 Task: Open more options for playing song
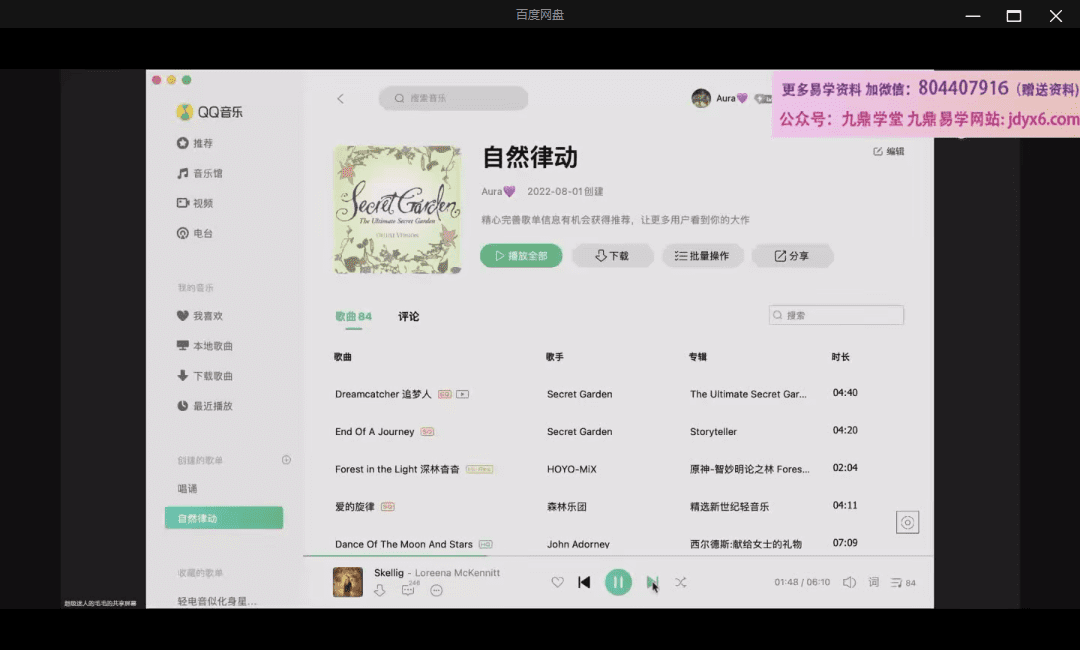click(x=436, y=591)
